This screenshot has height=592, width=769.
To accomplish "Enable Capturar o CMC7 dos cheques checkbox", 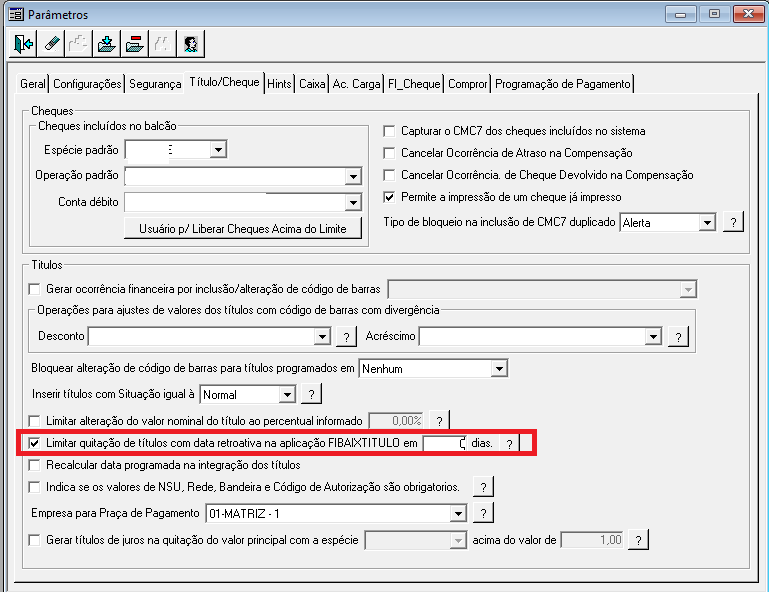I will click(x=389, y=131).
